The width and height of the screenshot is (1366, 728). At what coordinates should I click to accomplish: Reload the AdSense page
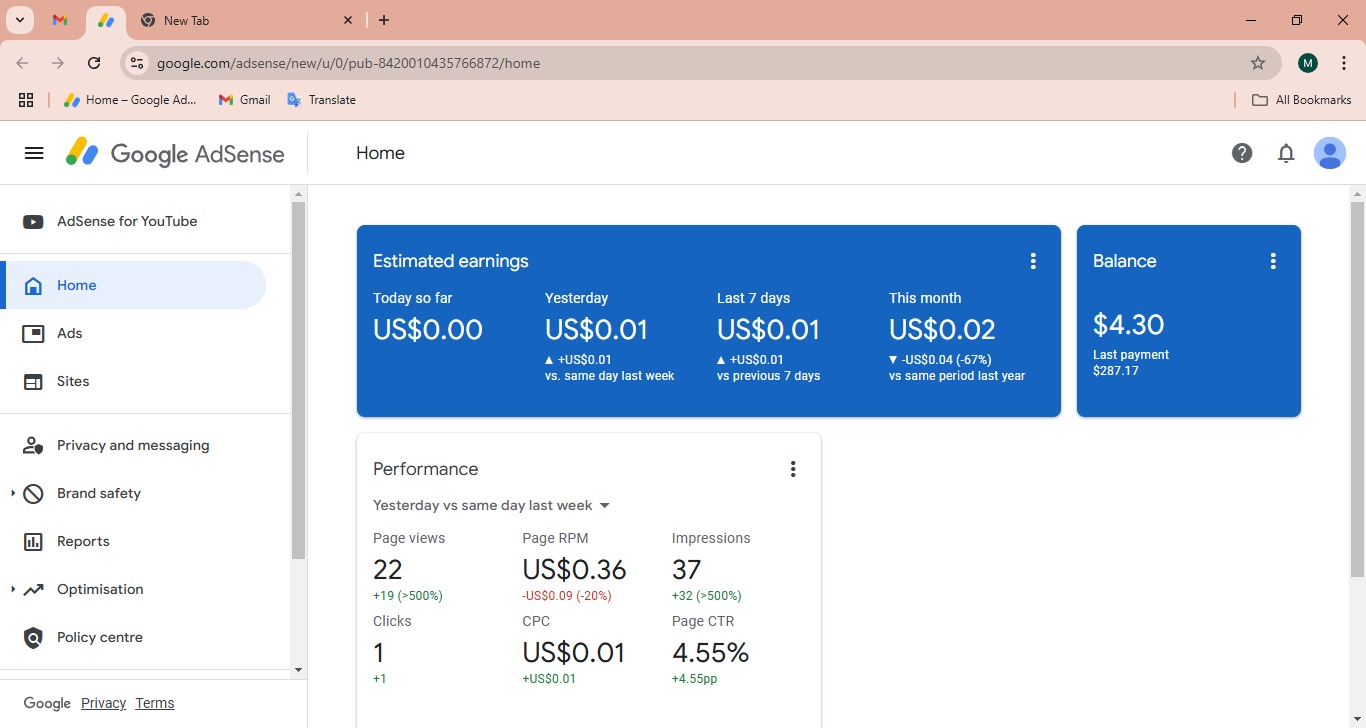94,63
